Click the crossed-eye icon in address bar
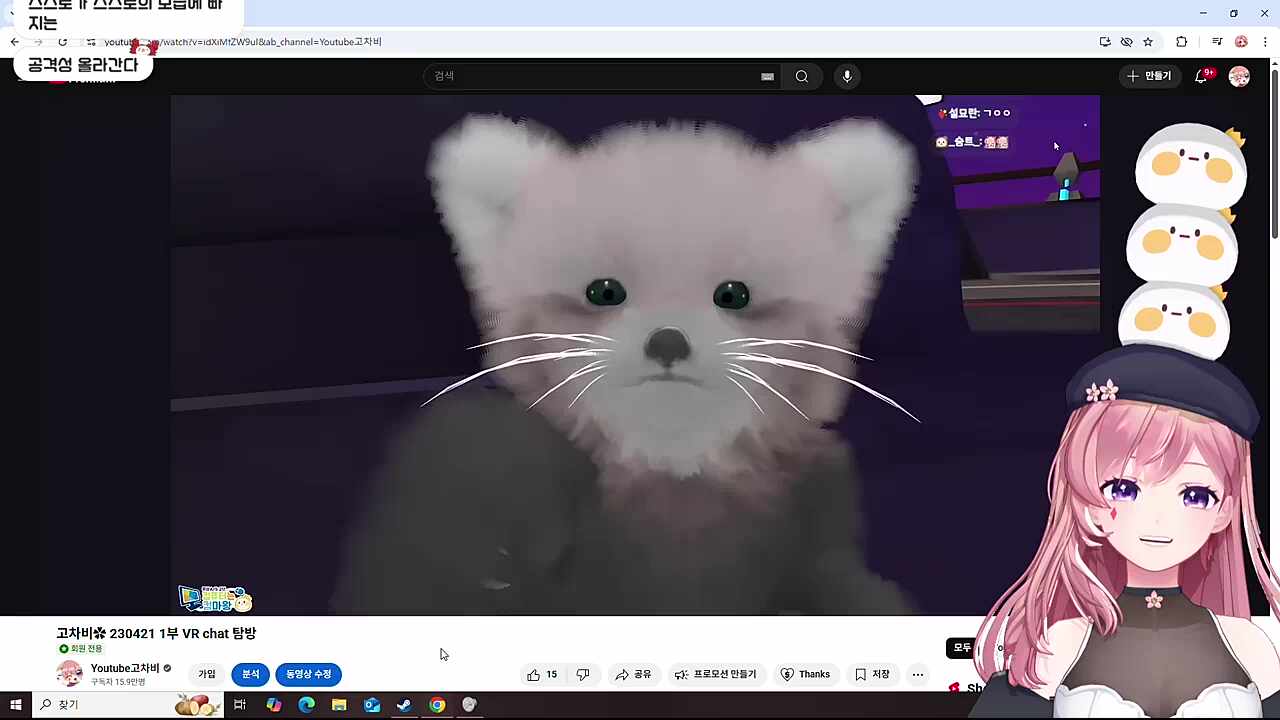1280x720 pixels. [x=1126, y=42]
